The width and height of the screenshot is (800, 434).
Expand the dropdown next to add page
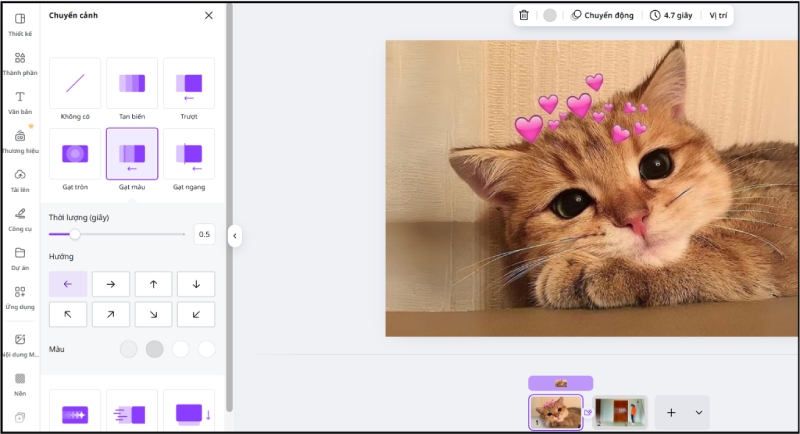[x=699, y=412]
